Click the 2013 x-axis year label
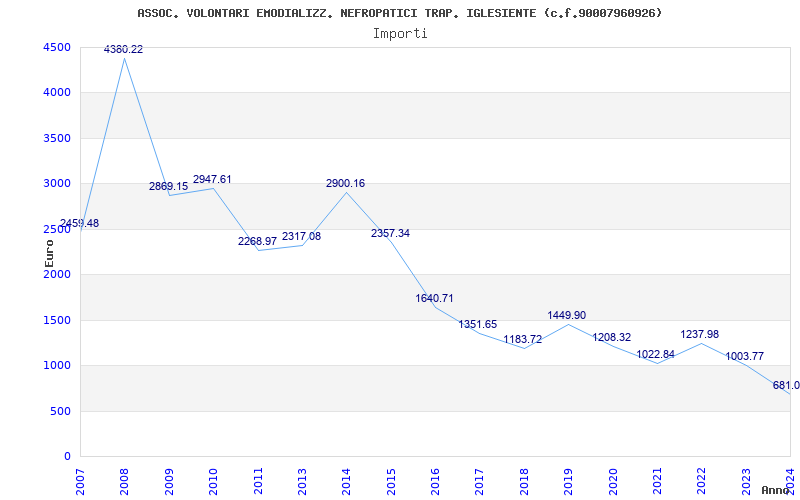 (x=302, y=480)
